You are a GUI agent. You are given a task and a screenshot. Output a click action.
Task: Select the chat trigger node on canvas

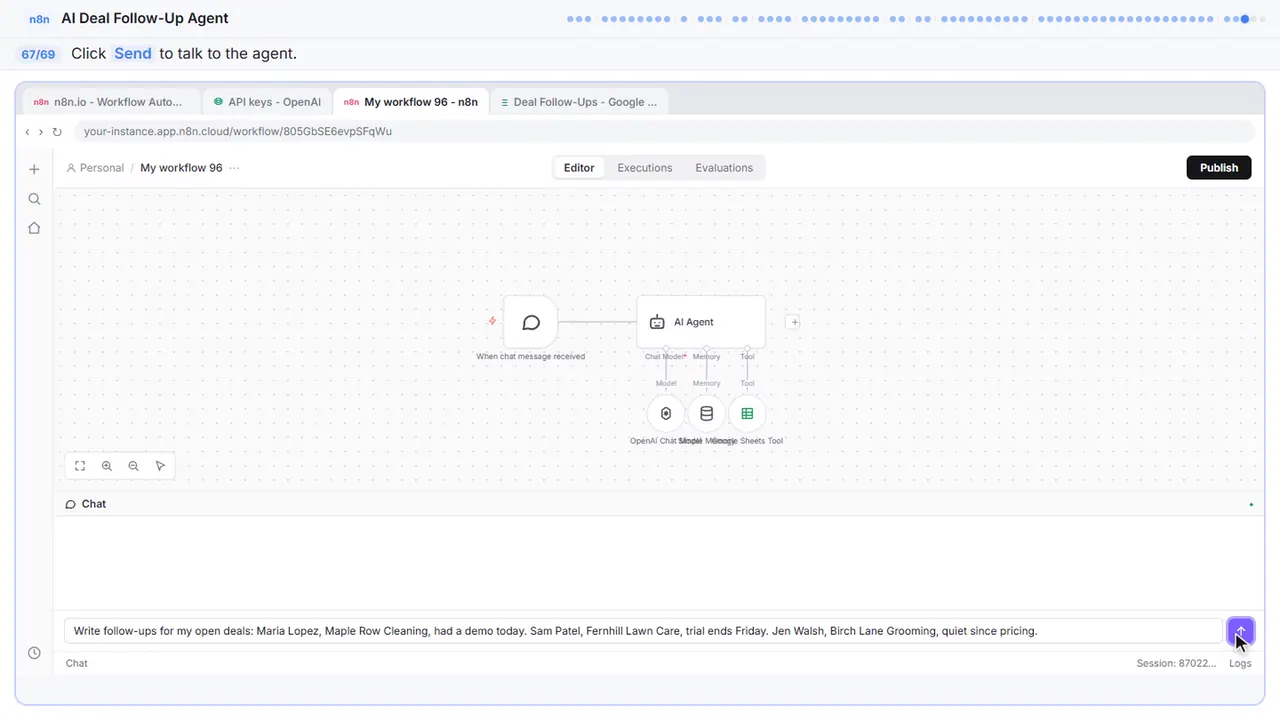(x=531, y=322)
